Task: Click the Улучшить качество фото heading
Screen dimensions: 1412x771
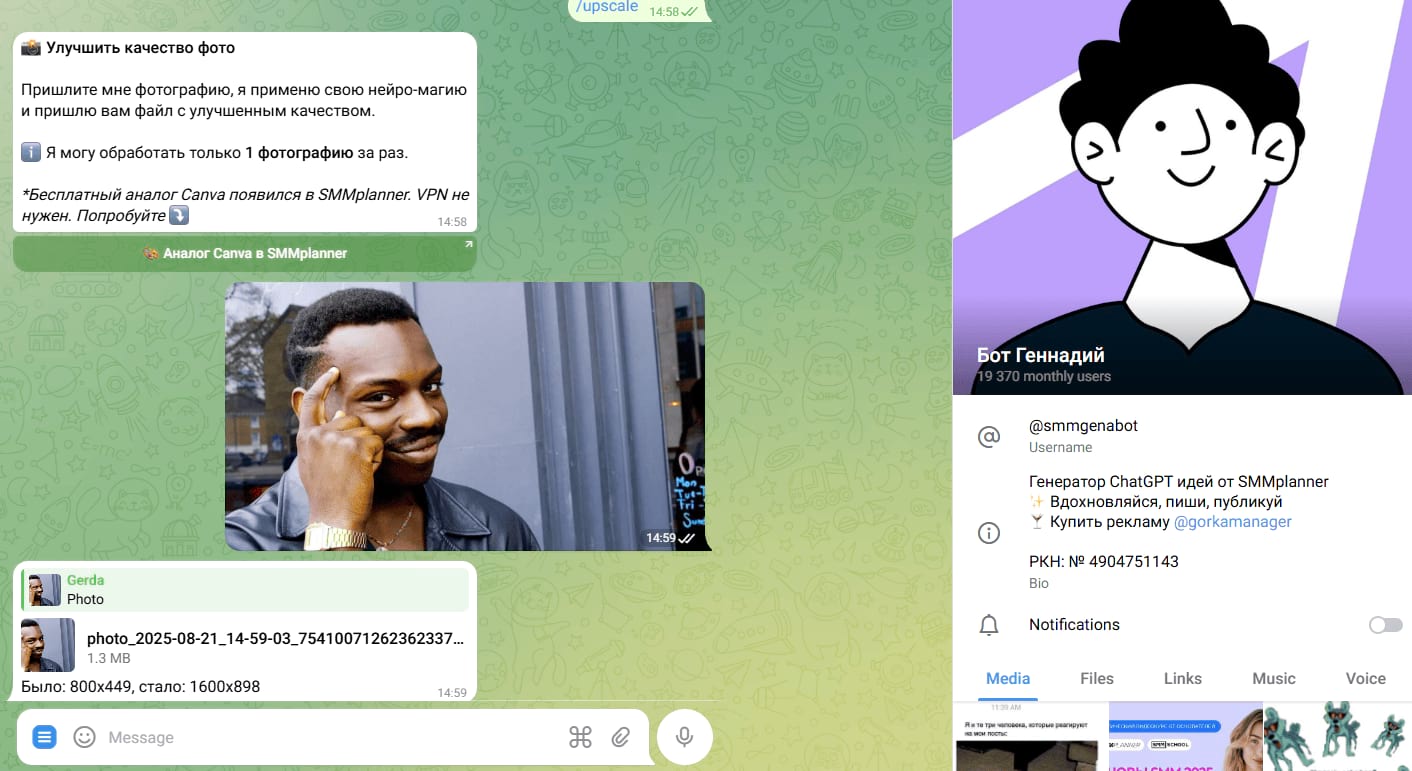Action: (140, 47)
